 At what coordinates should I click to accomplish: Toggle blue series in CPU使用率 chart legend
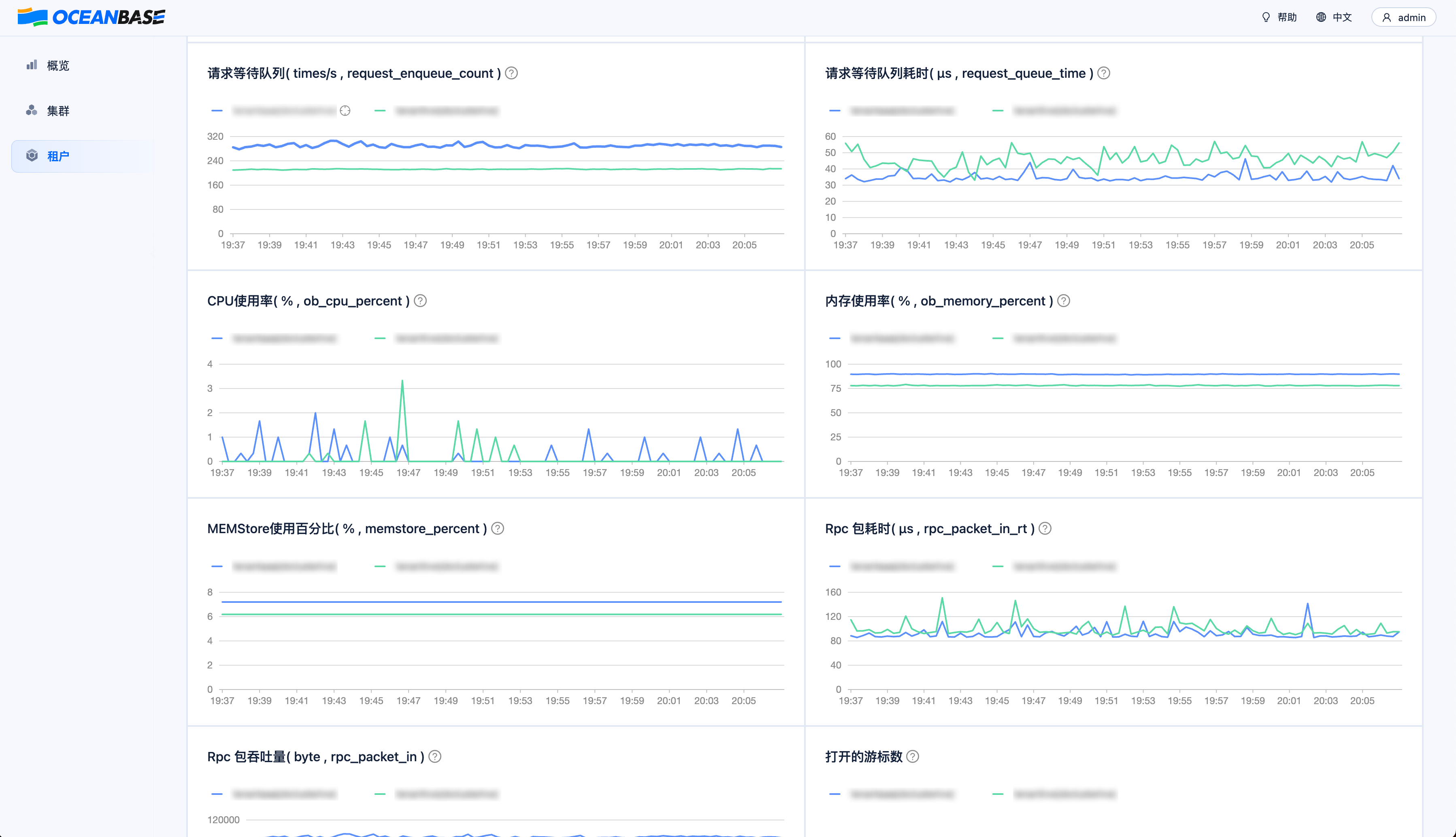tap(284, 339)
